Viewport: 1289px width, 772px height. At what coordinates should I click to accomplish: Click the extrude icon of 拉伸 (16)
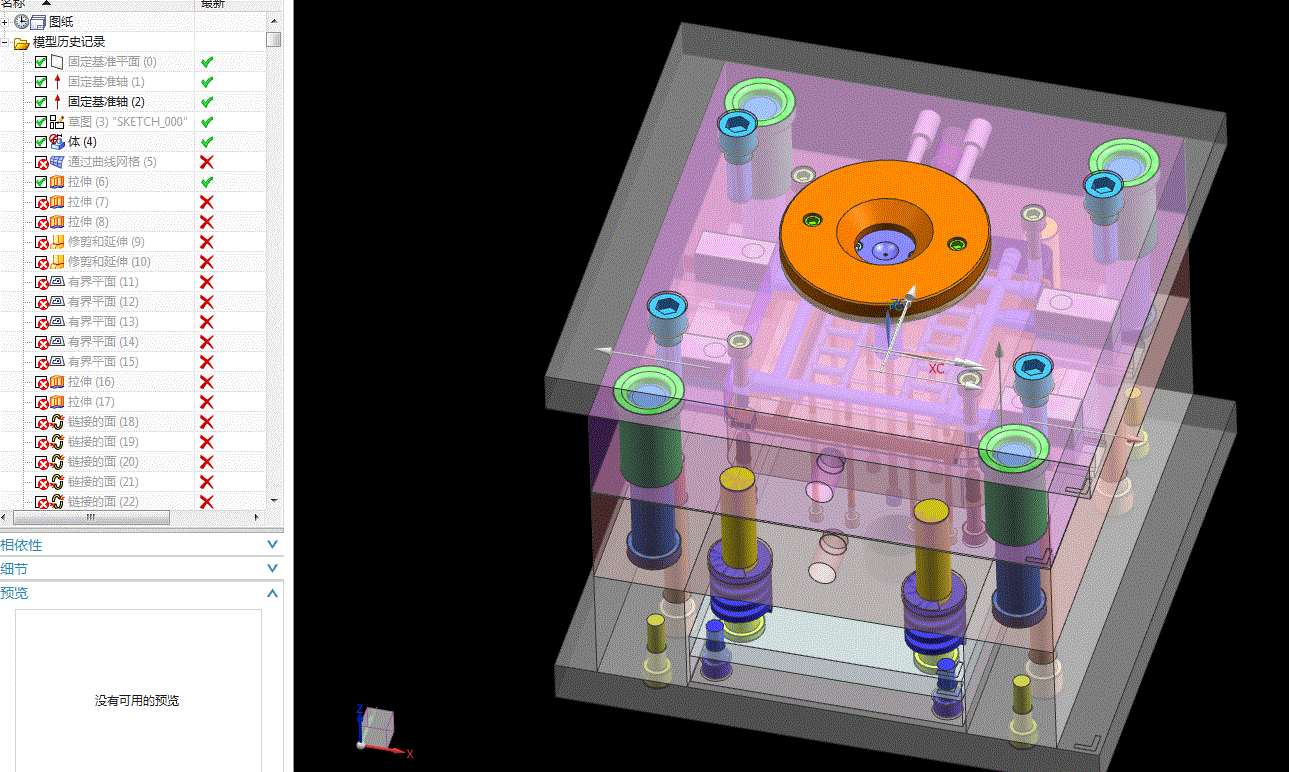[x=57, y=382]
